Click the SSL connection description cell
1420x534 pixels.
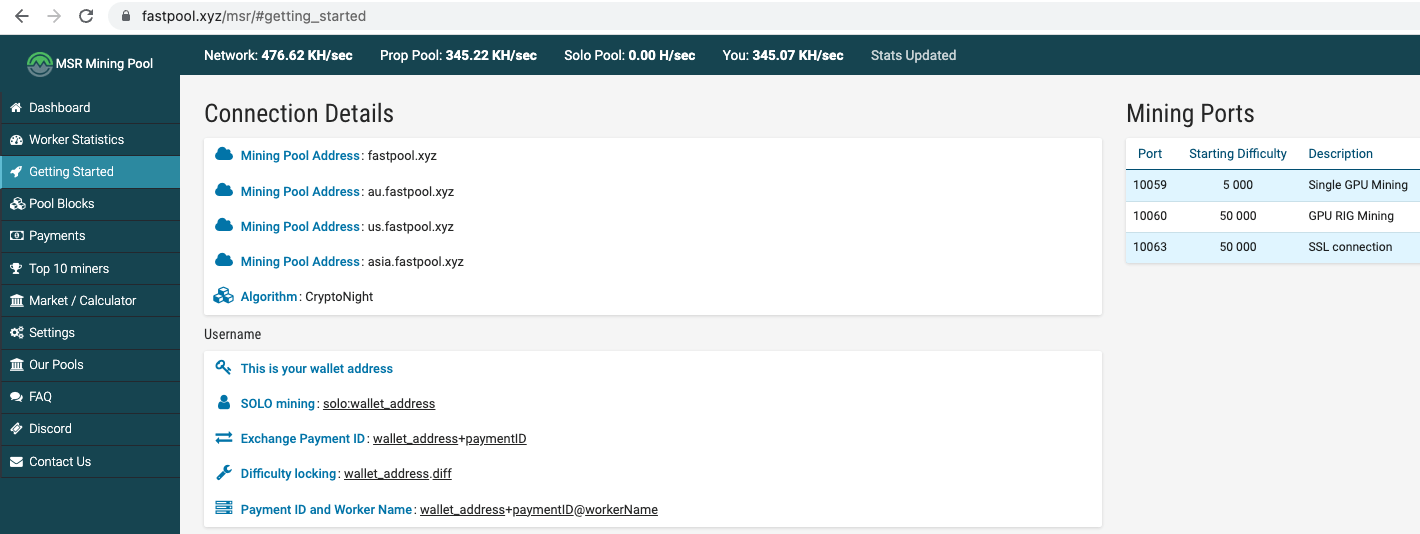coord(1350,247)
